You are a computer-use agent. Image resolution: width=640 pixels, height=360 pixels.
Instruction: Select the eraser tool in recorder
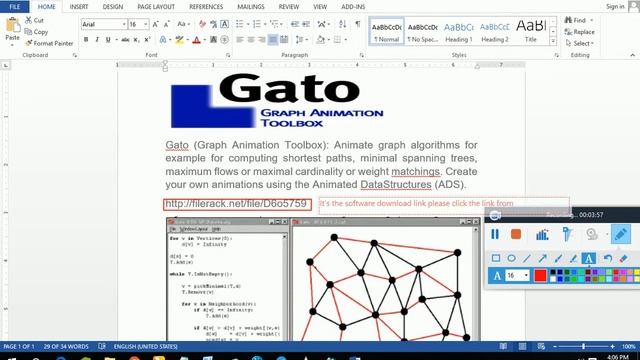[623, 258]
